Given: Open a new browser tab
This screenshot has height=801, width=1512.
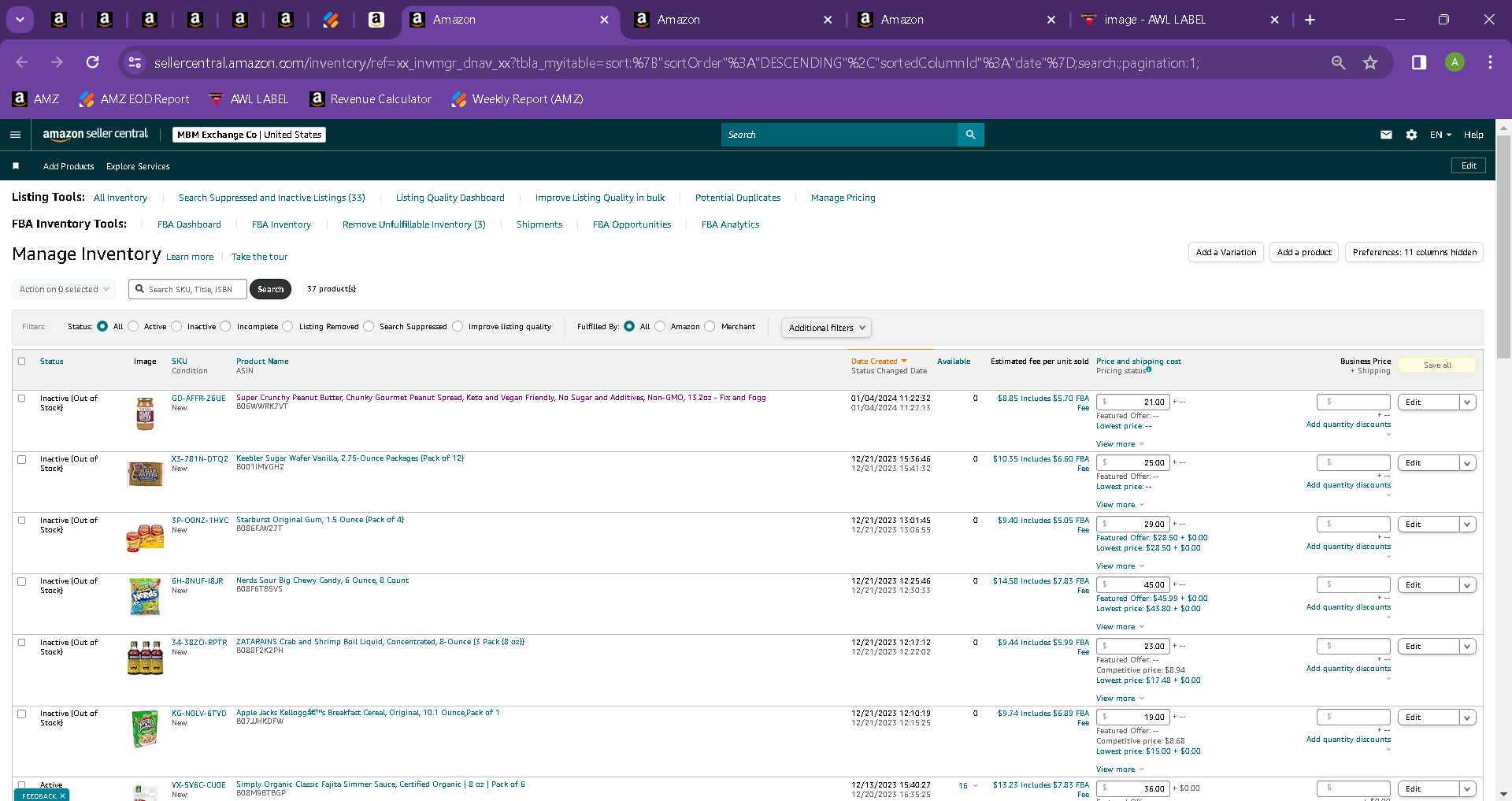Looking at the screenshot, I should [x=1310, y=20].
